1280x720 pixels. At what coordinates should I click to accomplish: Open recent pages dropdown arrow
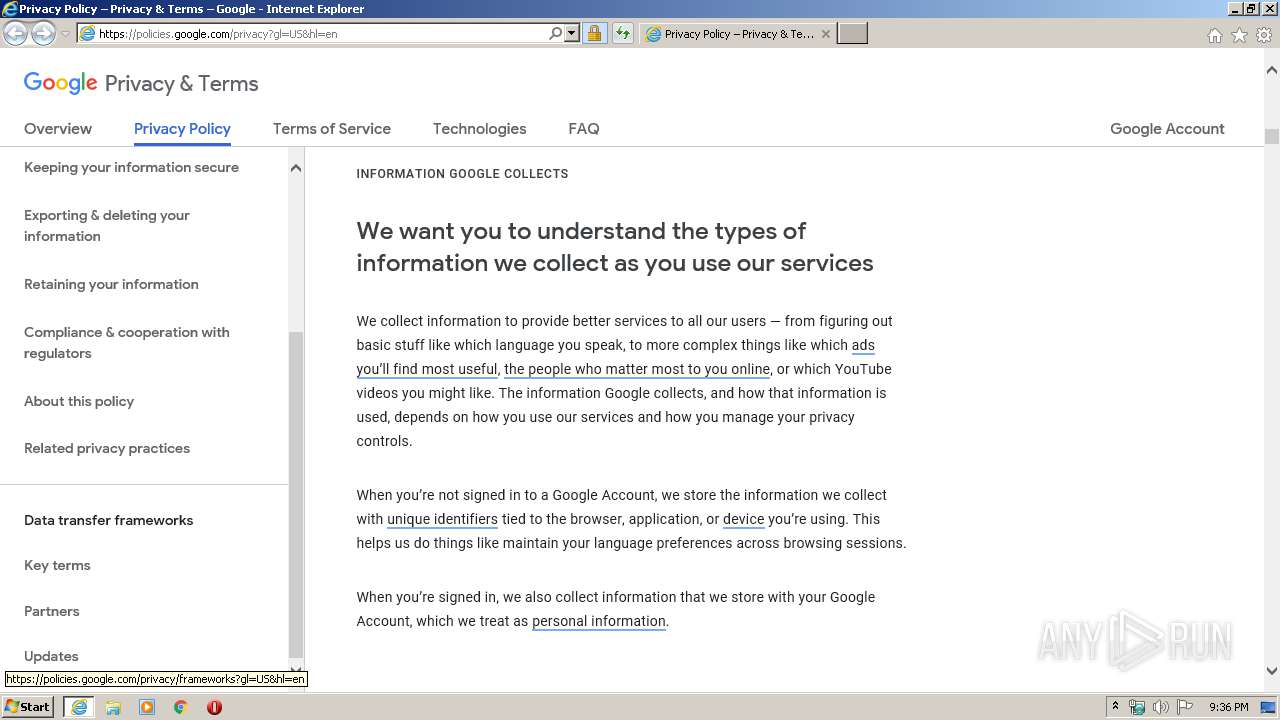tap(65, 34)
